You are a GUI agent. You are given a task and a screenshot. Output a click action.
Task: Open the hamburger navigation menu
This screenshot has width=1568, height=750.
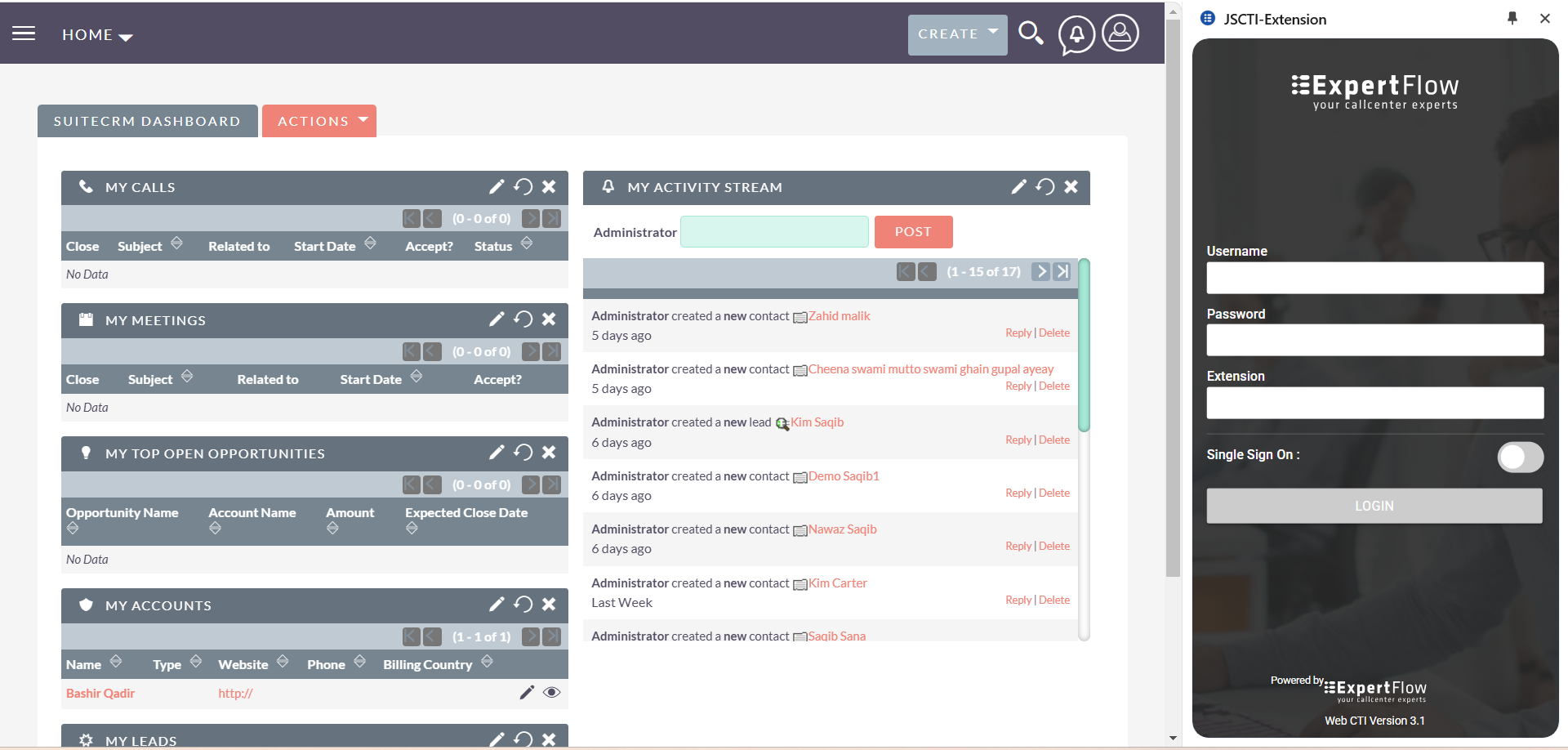point(24,33)
